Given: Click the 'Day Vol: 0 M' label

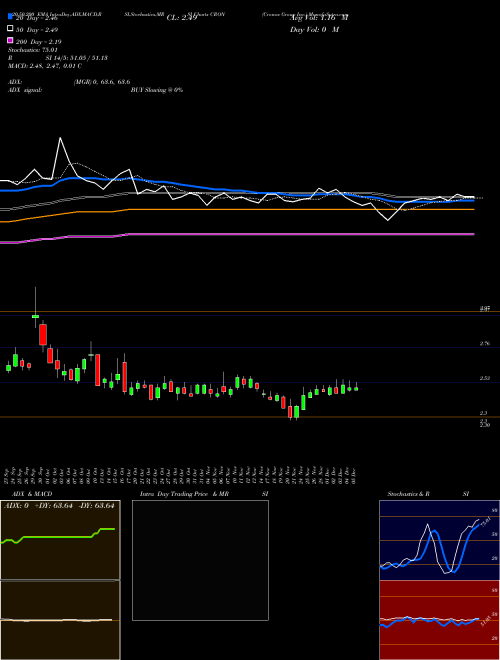Looking at the screenshot, I should point(314,29).
